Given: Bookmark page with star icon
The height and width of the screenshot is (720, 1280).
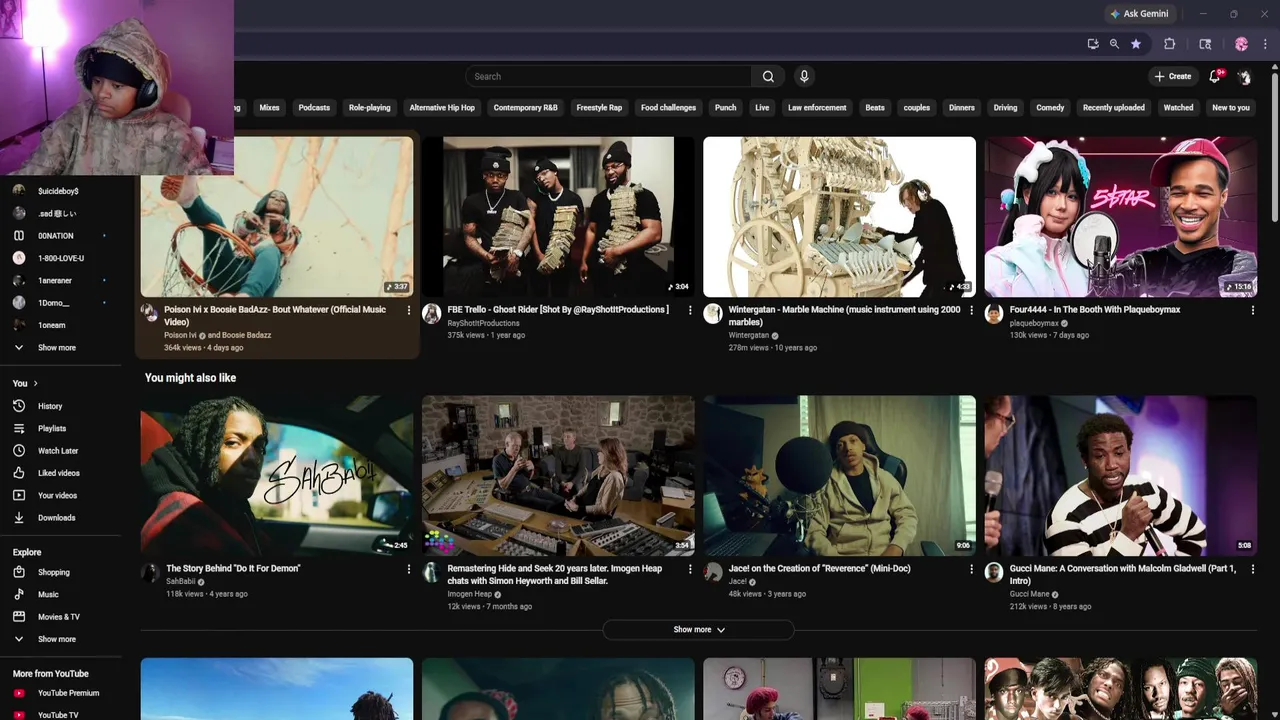Looking at the screenshot, I should (x=1136, y=44).
